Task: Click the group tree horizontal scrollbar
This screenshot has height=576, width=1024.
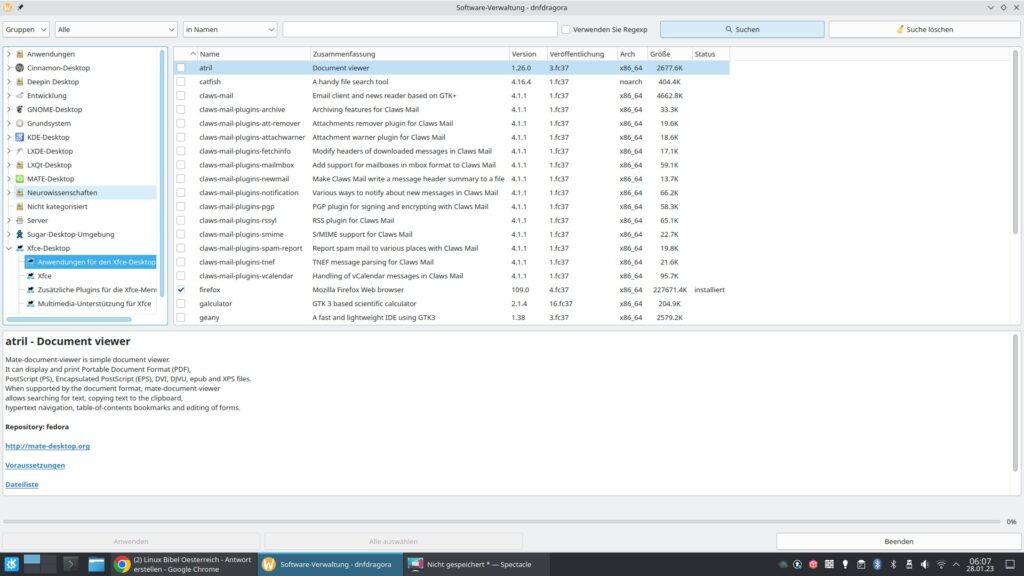Action: [69, 319]
